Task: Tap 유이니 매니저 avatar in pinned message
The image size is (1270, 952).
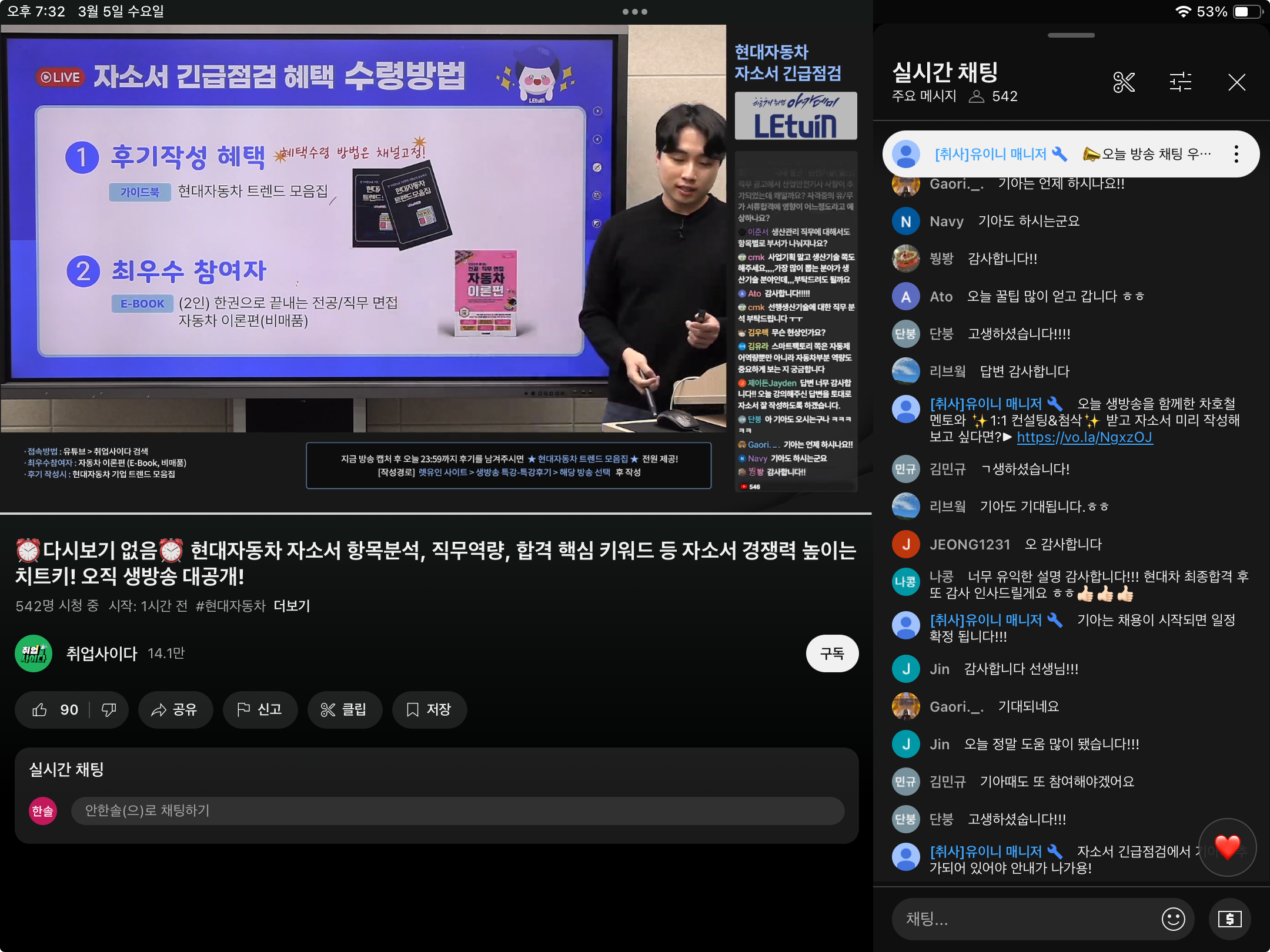Action: 905,154
